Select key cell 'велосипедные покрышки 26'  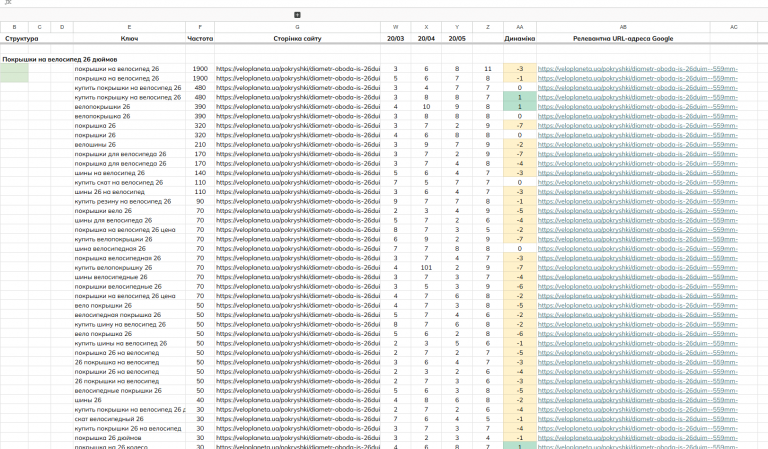point(129,391)
